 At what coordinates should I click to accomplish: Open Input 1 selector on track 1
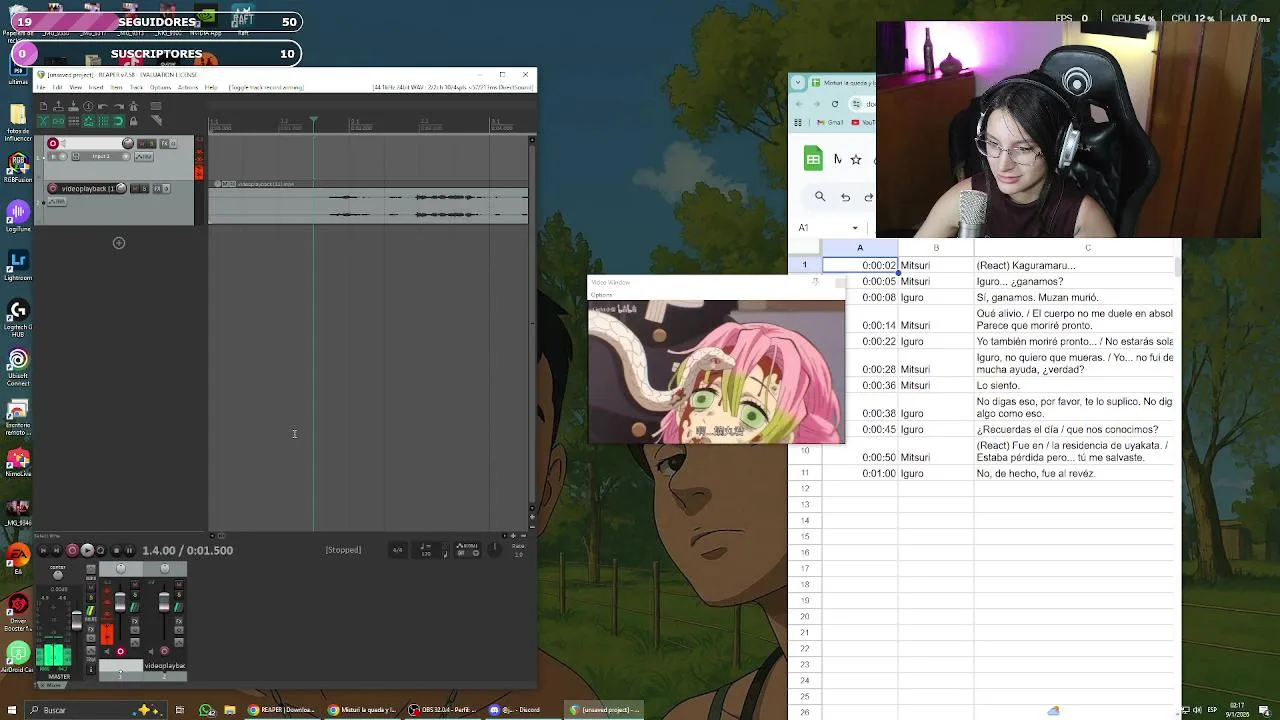(101, 156)
